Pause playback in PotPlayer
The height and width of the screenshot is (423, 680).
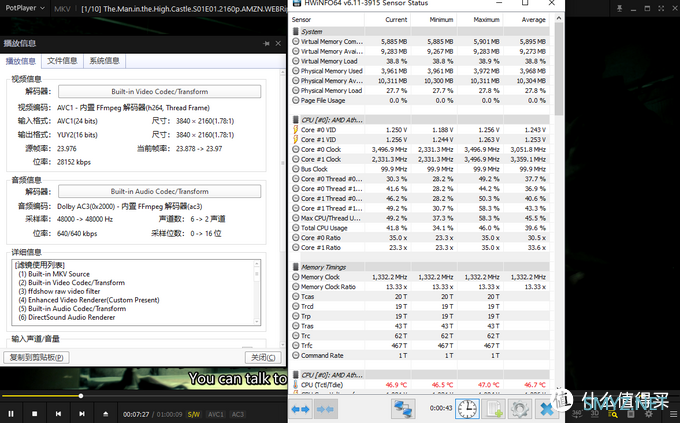click(11, 414)
